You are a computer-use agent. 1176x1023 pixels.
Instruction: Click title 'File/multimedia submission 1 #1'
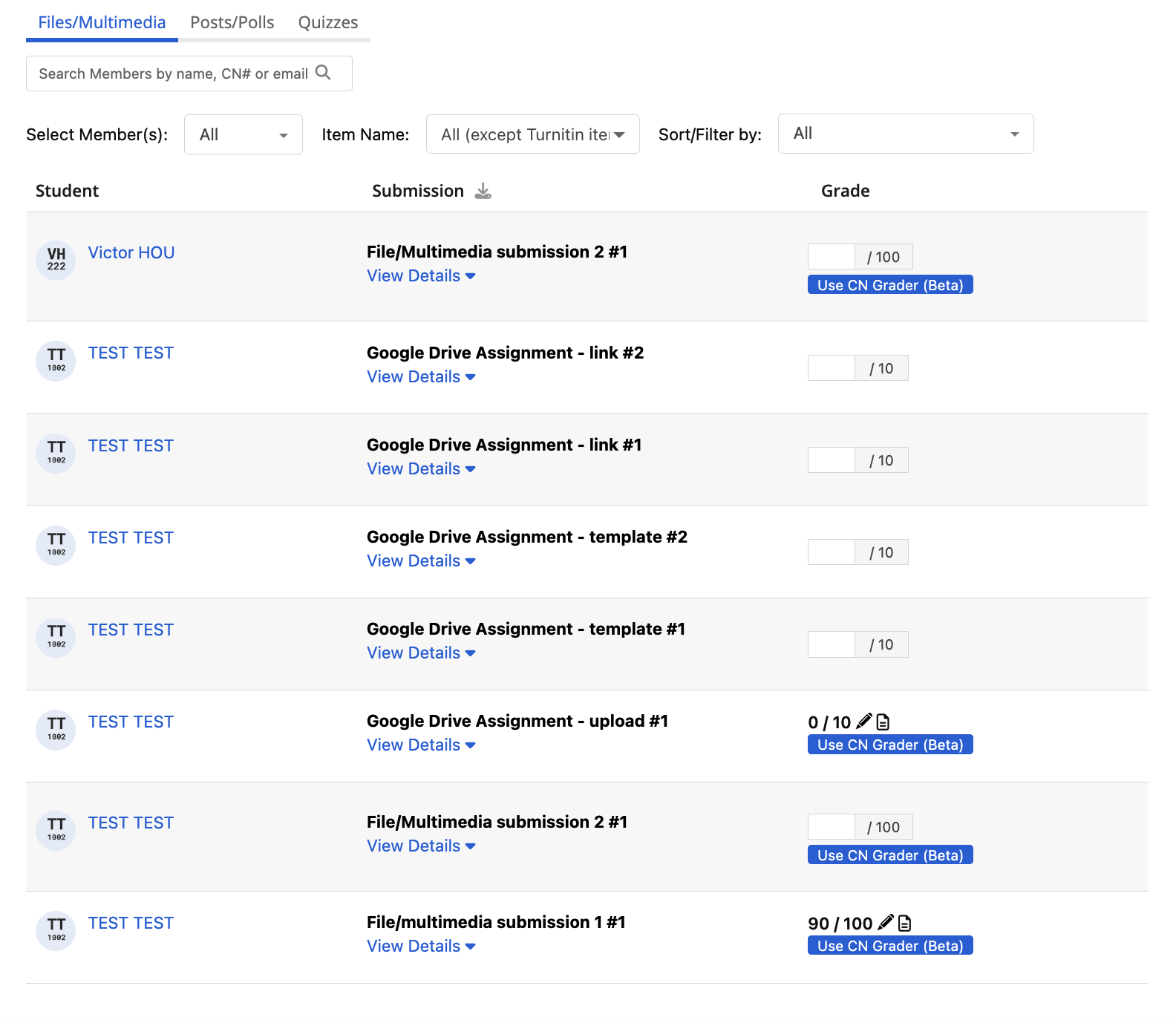pos(496,922)
